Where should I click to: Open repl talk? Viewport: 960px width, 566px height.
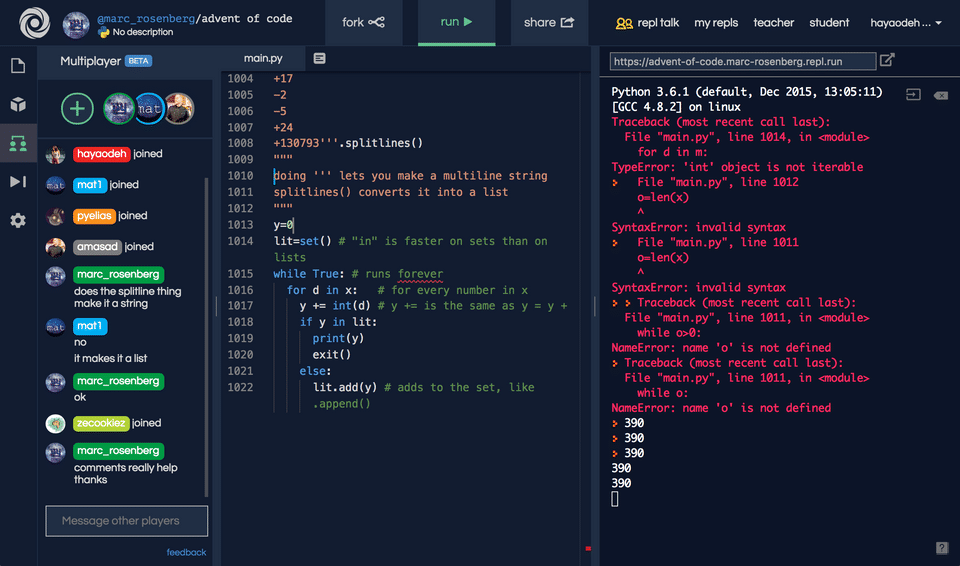[647, 23]
